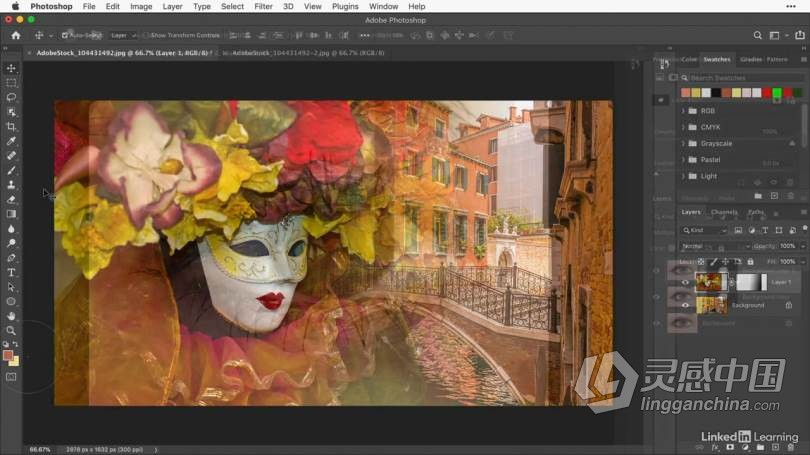Select the Background layer thumbnail
The width and height of the screenshot is (810, 455).
(x=711, y=305)
